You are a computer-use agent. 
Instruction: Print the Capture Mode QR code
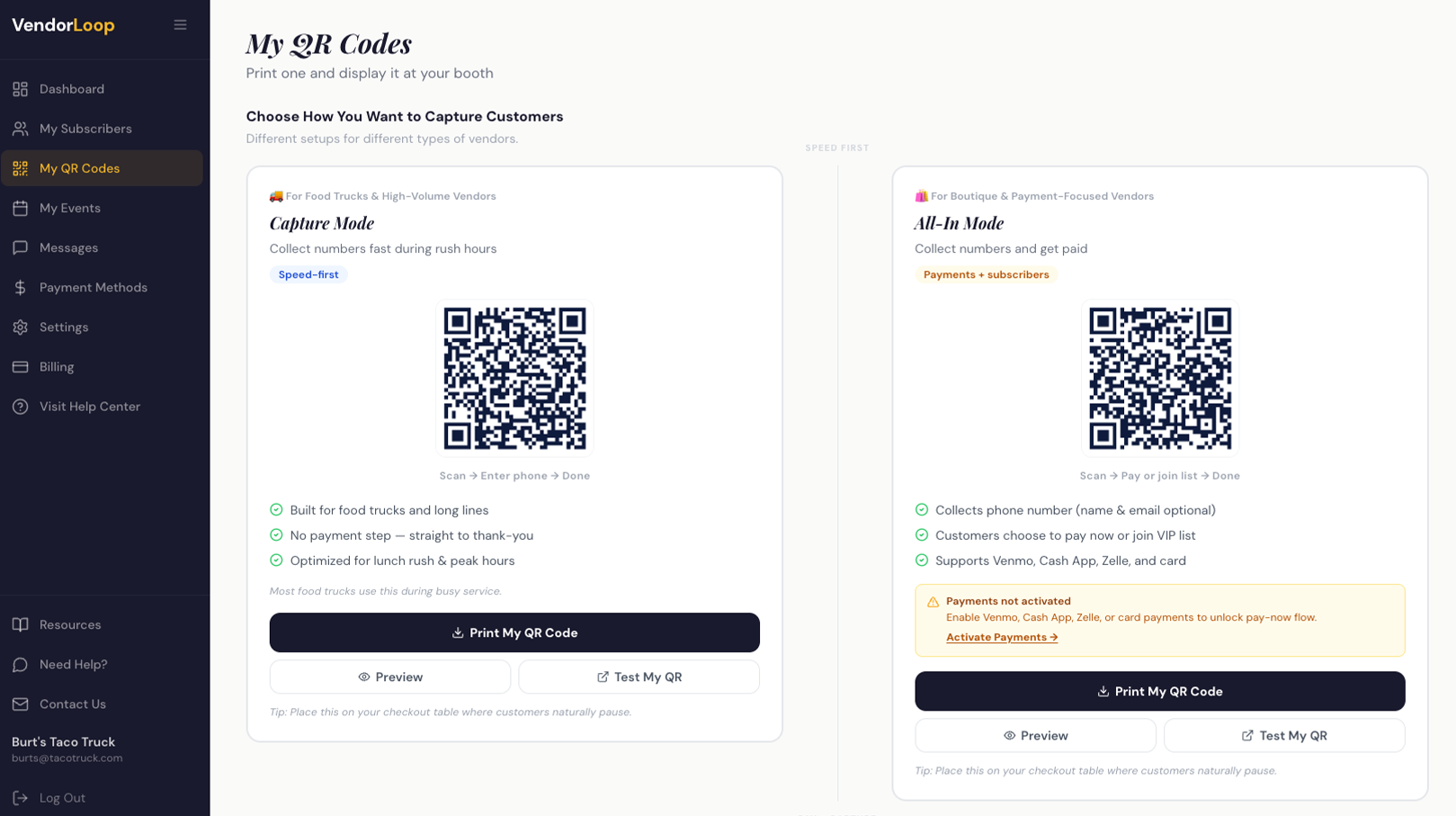[514, 632]
